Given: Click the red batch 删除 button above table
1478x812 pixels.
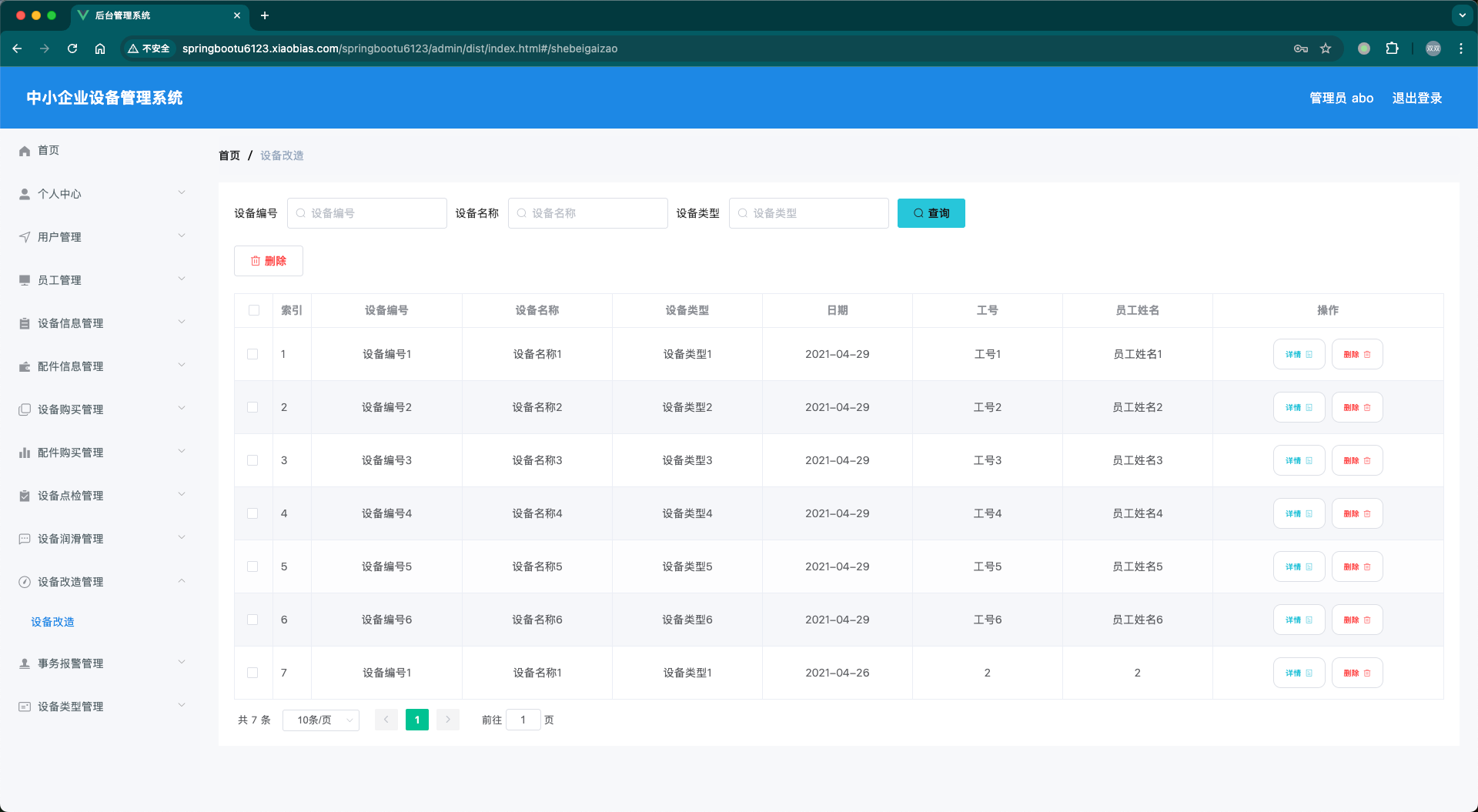Looking at the screenshot, I should [x=269, y=261].
